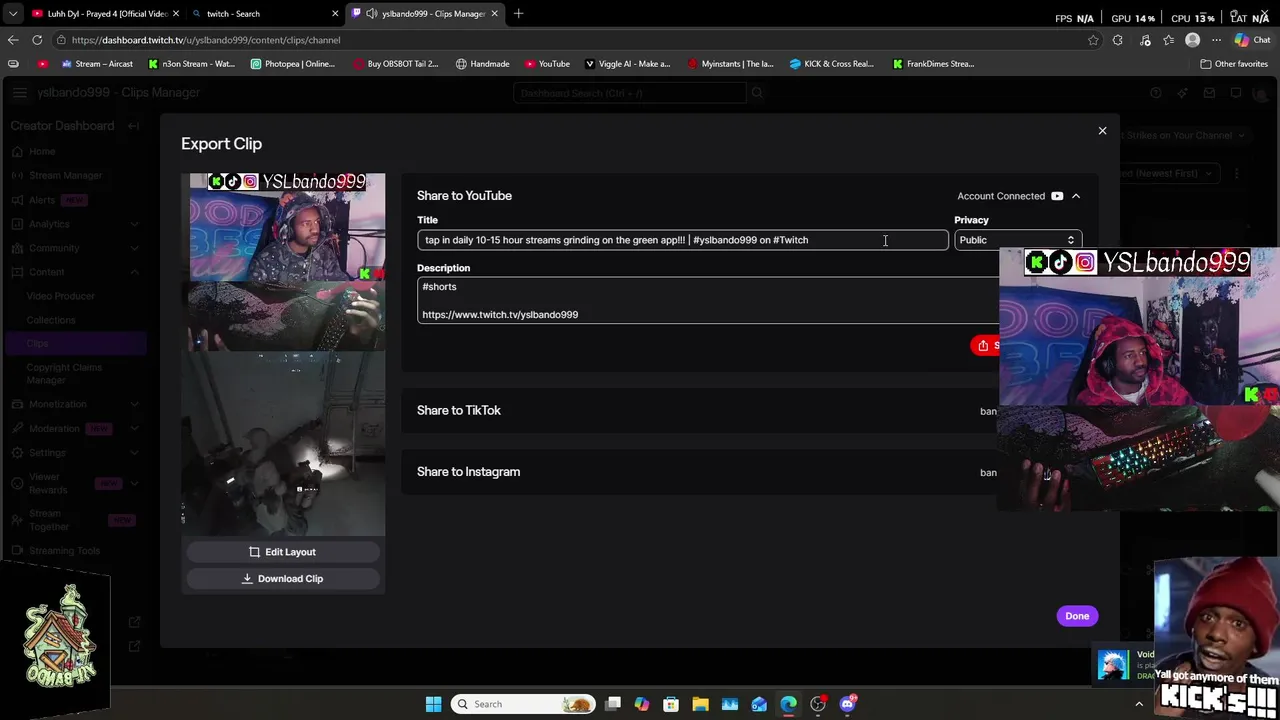
Task: Close the Export Clip dialog with X
Action: click(x=1102, y=131)
